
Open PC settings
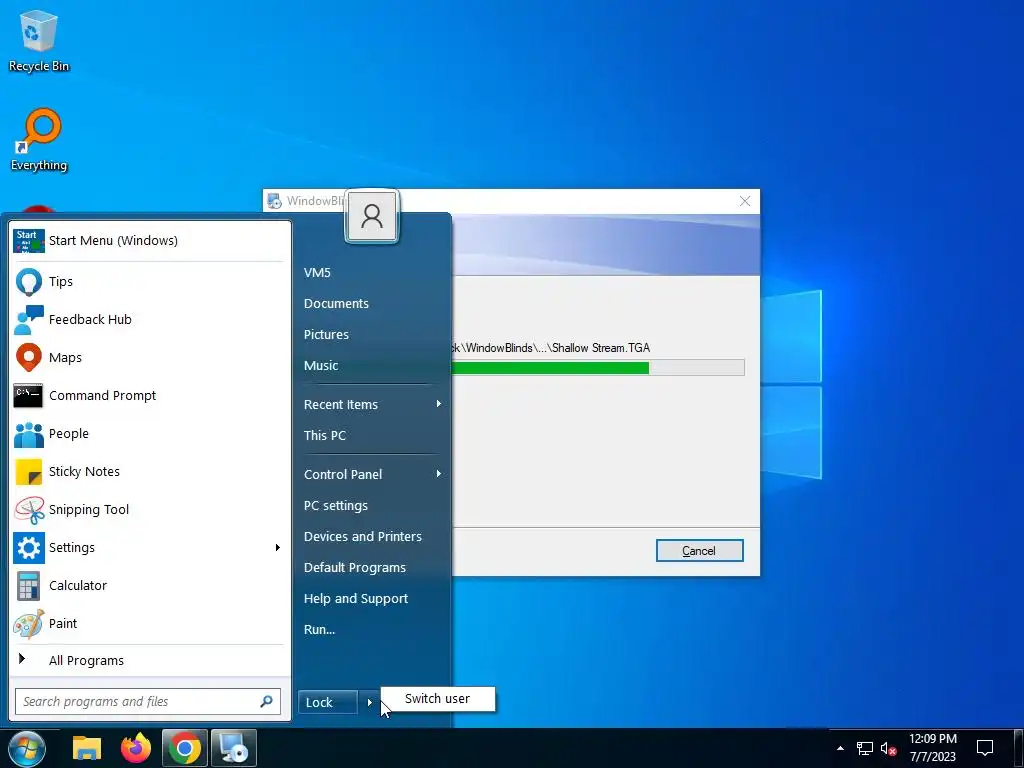coord(336,505)
